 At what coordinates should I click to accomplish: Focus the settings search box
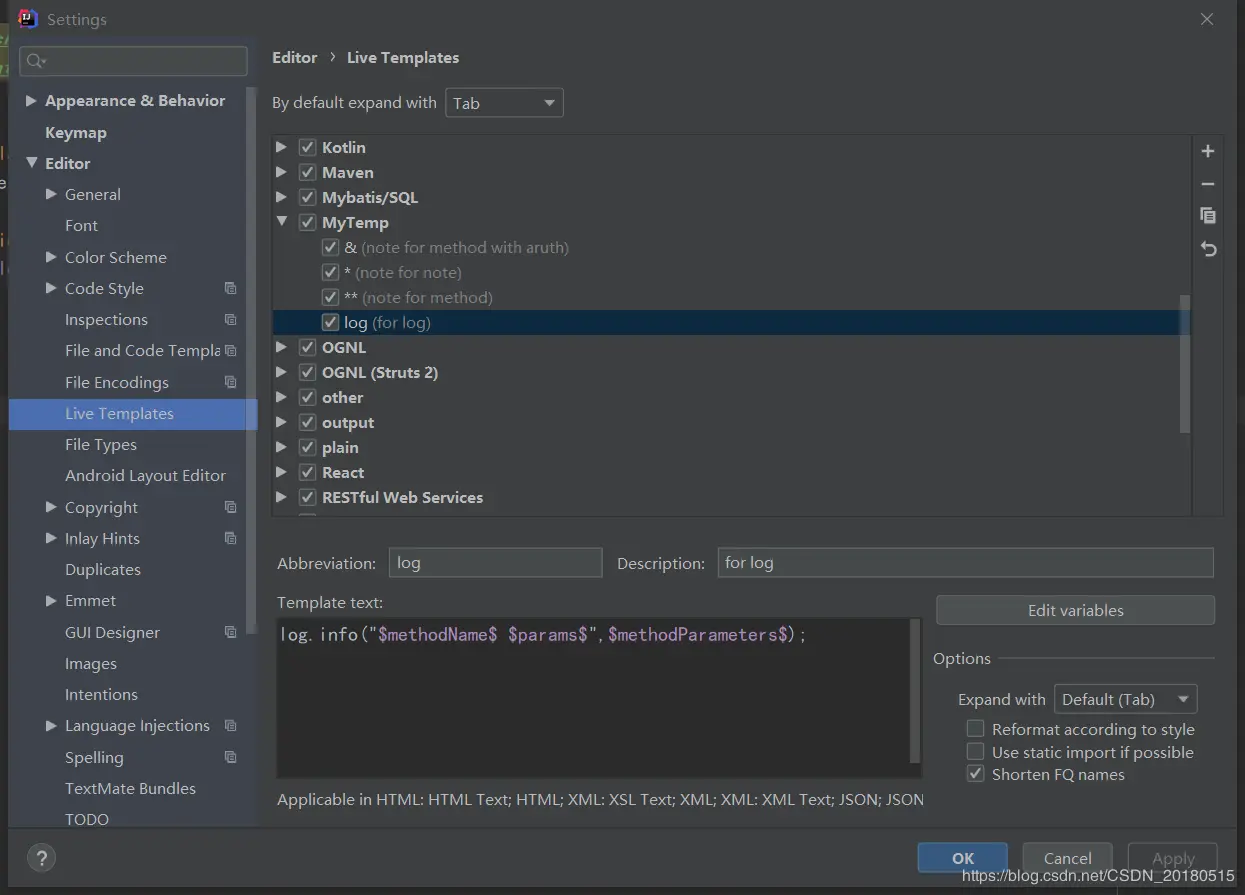[133, 61]
